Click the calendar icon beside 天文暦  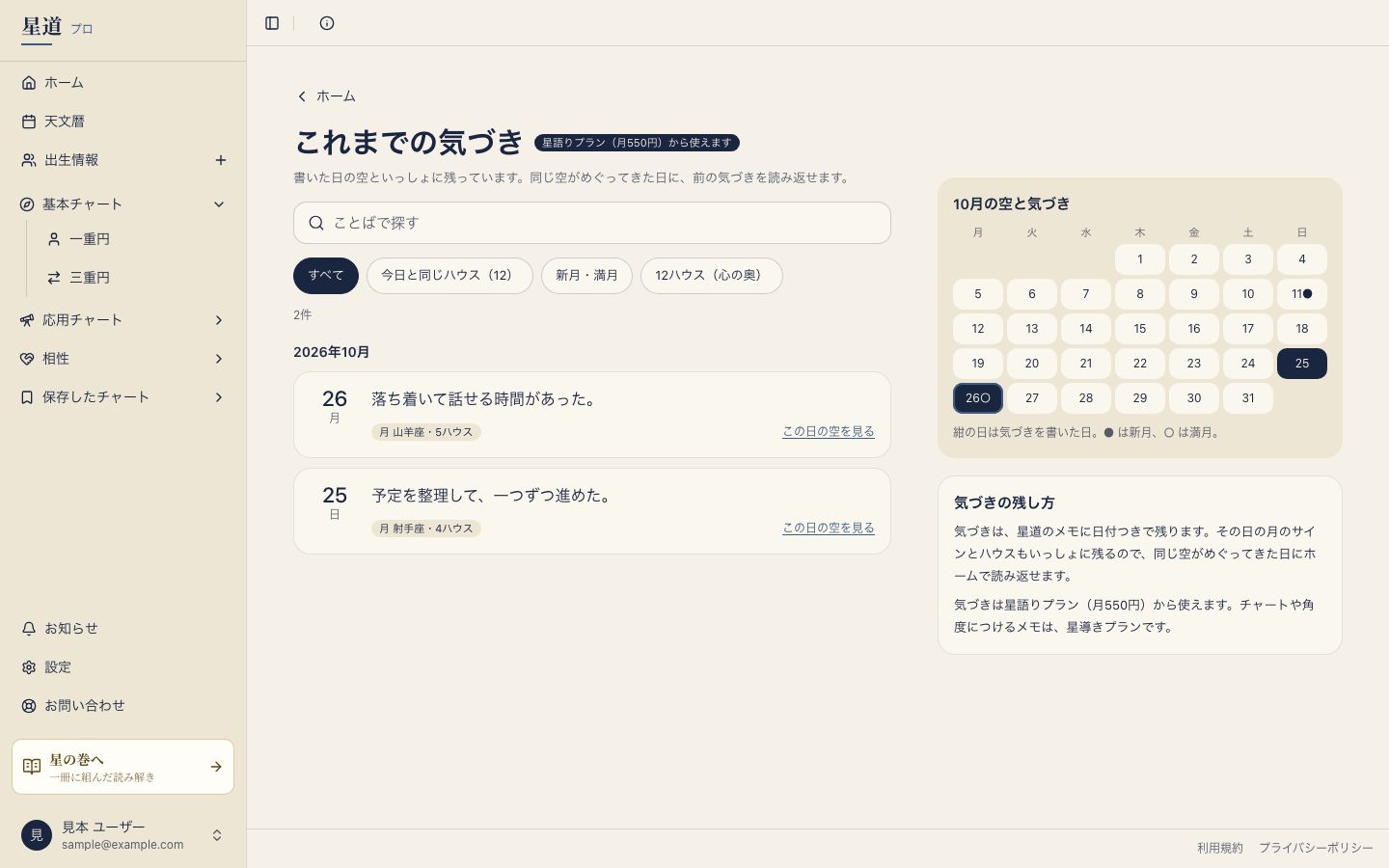29,122
